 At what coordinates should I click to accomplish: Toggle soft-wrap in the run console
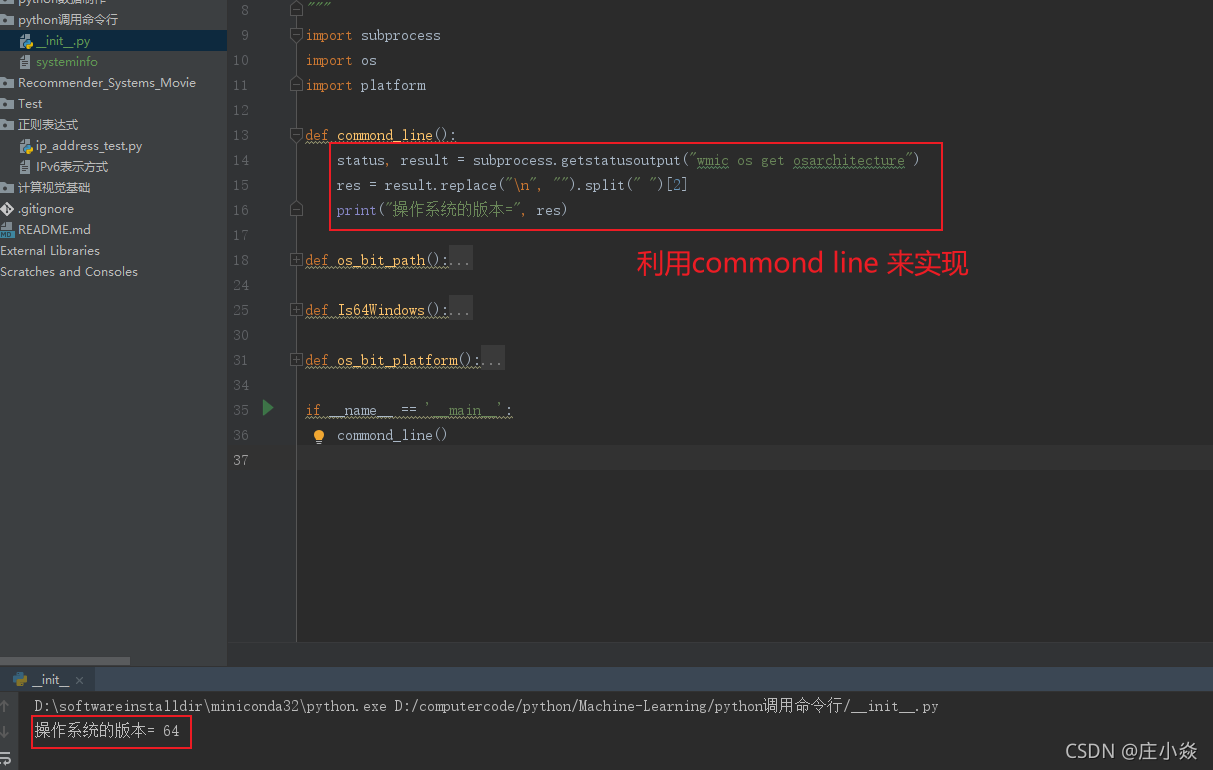point(6,758)
